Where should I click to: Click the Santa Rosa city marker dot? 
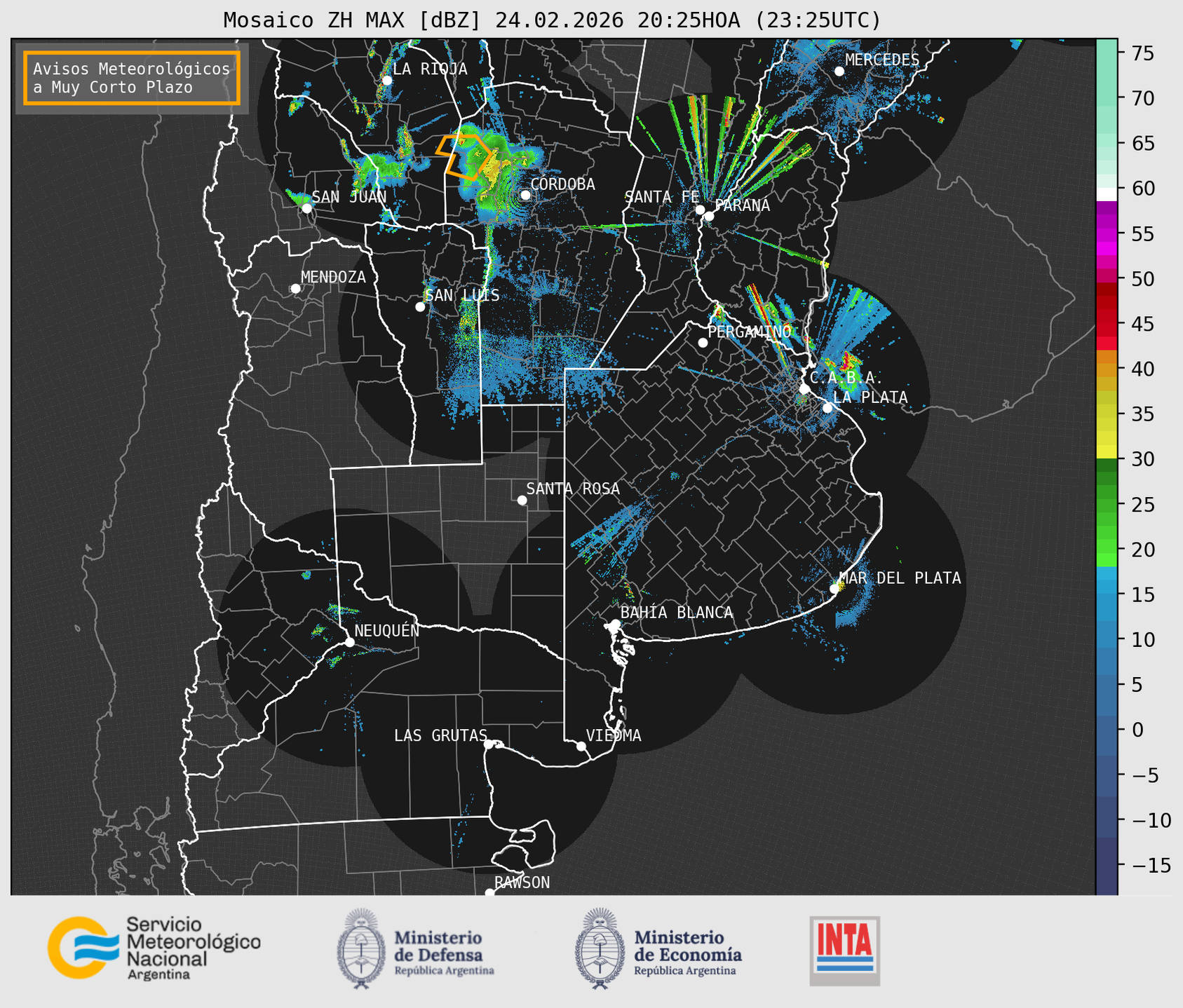[x=522, y=500]
